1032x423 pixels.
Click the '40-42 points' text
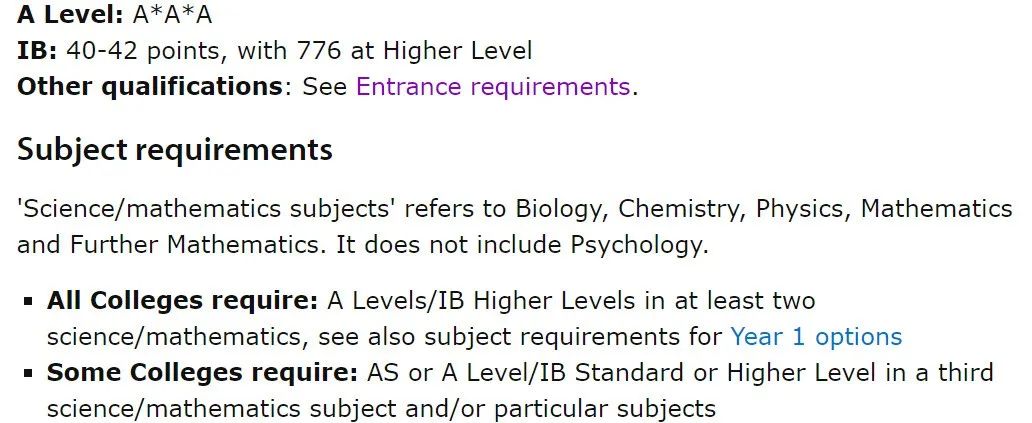(143, 51)
